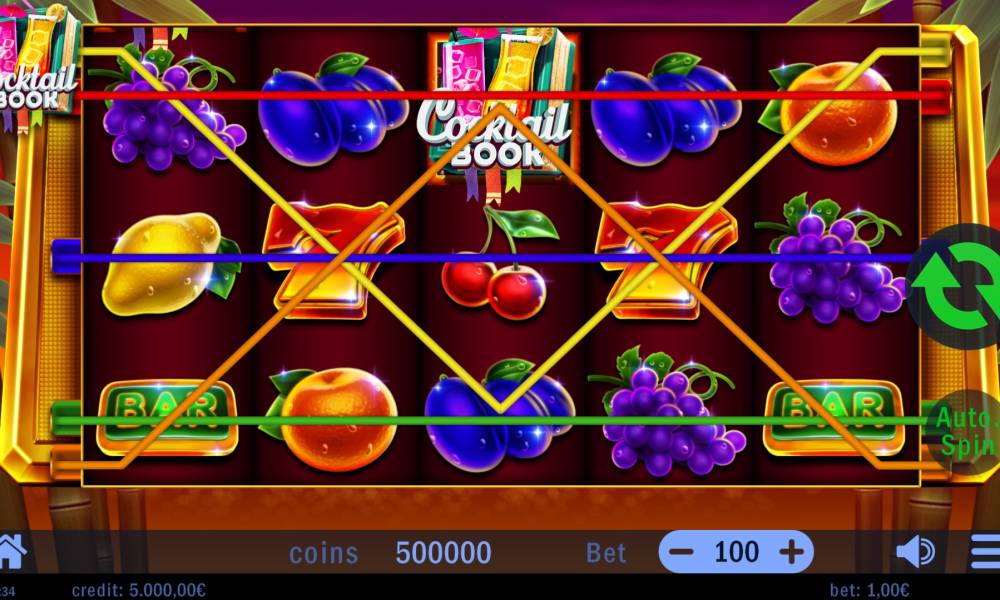Click the left green BAR symbol
The width and height of the screenshot is (1000, 600).
[x=168, y=418]
